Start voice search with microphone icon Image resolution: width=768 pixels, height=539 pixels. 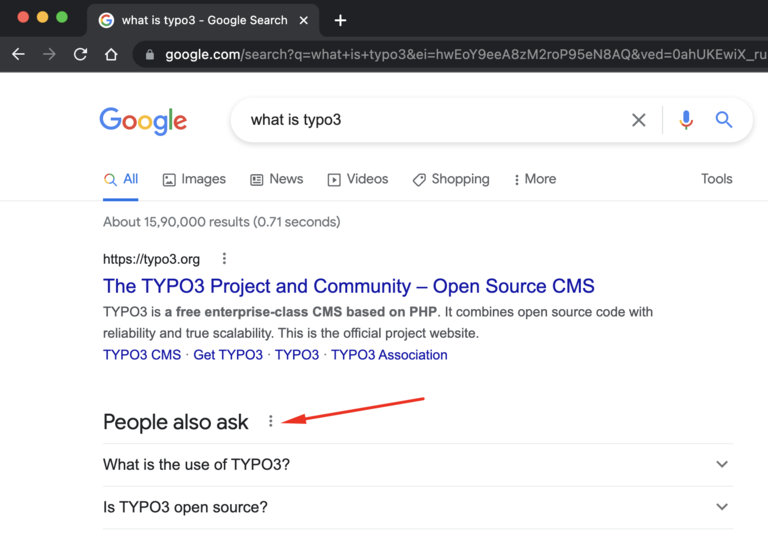click(686, 120)
